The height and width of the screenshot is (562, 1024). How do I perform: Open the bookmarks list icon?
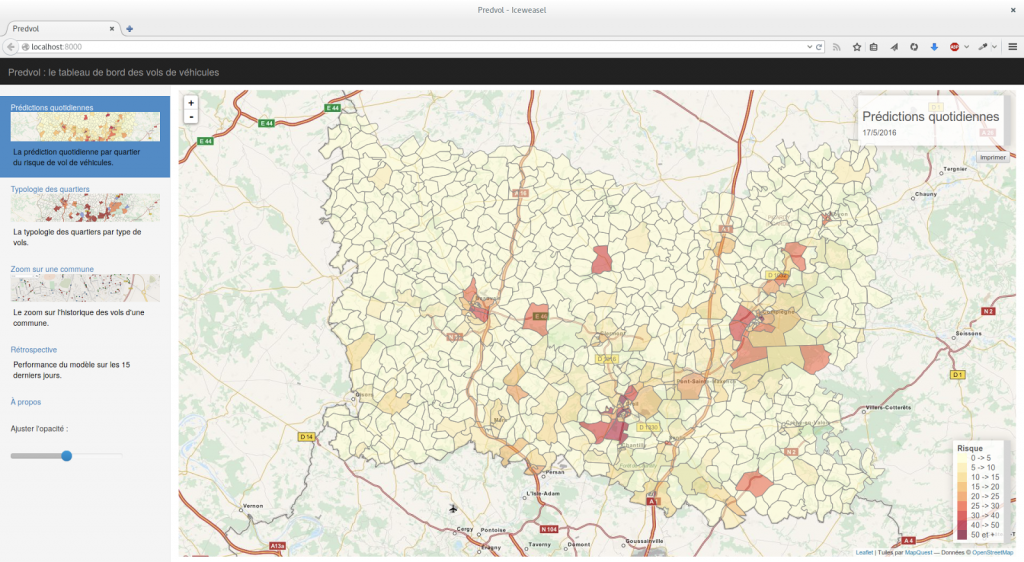(x=874, y=47)
